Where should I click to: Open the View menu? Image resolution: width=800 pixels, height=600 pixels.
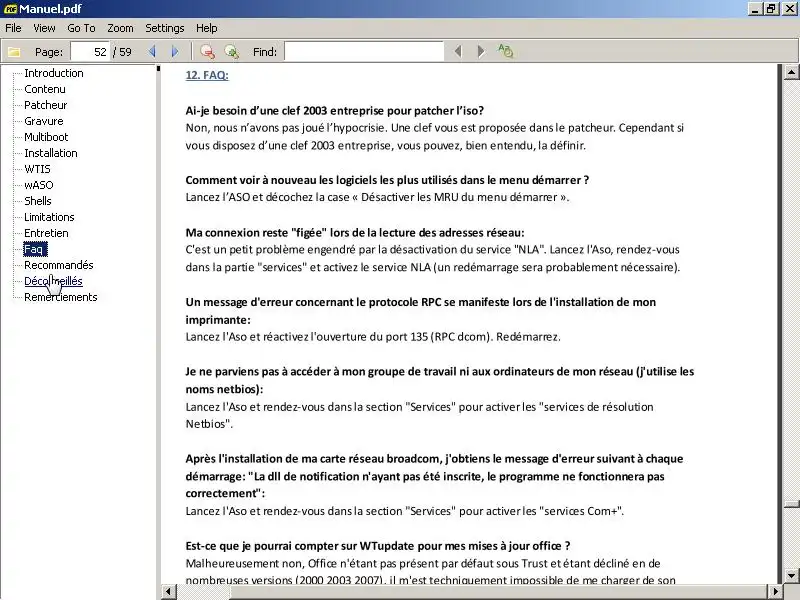pos(44,28)
